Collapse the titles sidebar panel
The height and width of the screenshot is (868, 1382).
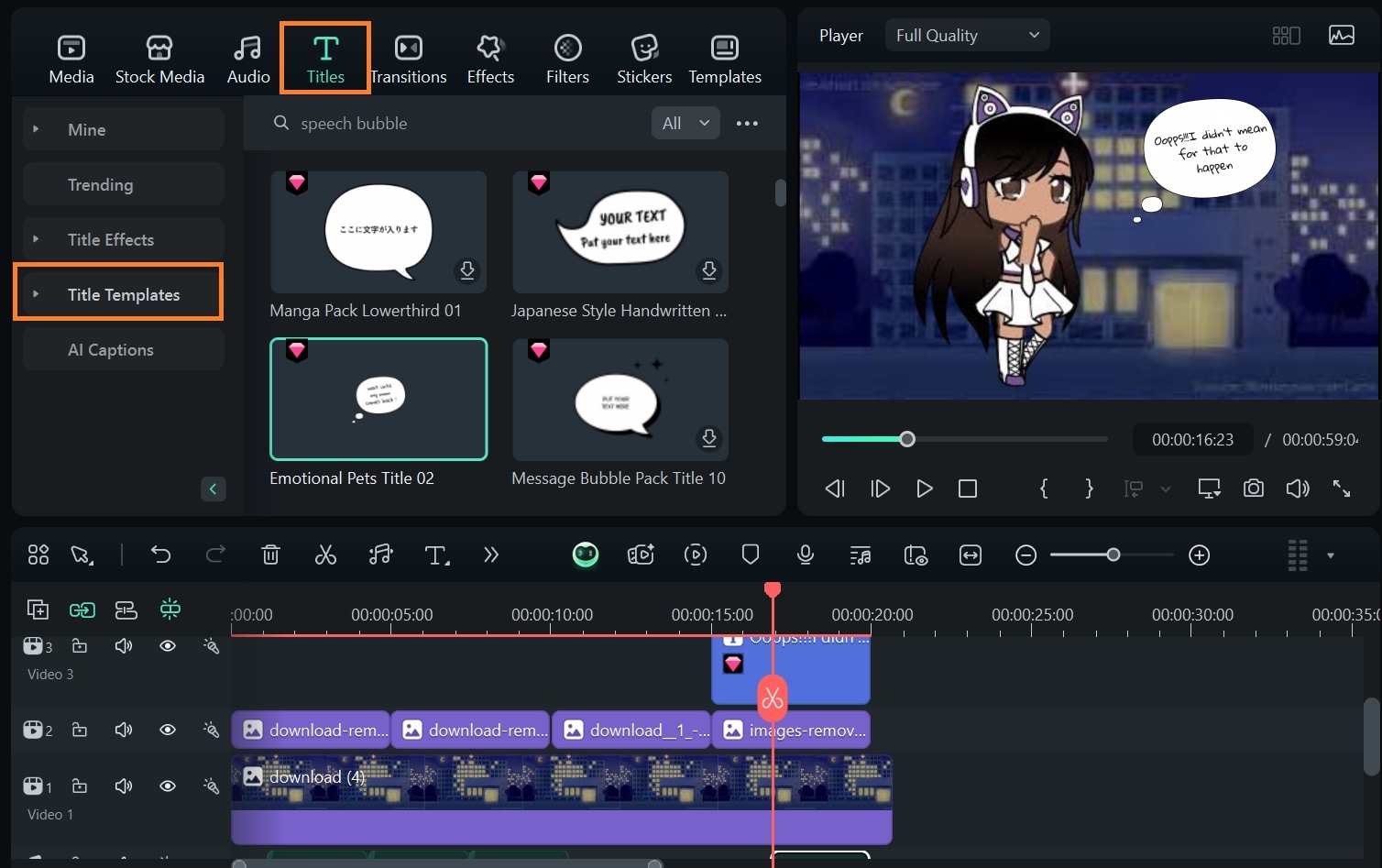click(213, 489)
